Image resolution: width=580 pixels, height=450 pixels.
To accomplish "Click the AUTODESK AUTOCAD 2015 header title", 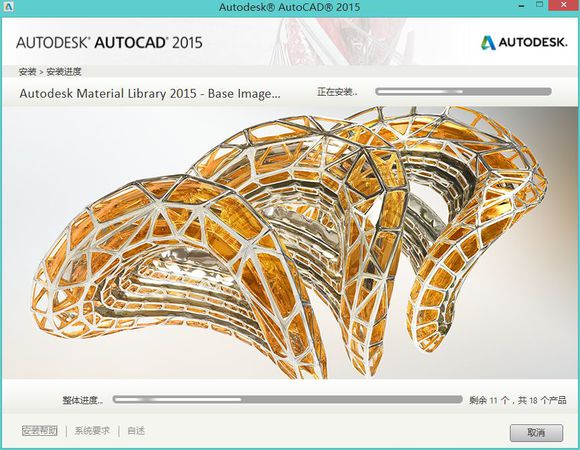I will click(109, 43).
